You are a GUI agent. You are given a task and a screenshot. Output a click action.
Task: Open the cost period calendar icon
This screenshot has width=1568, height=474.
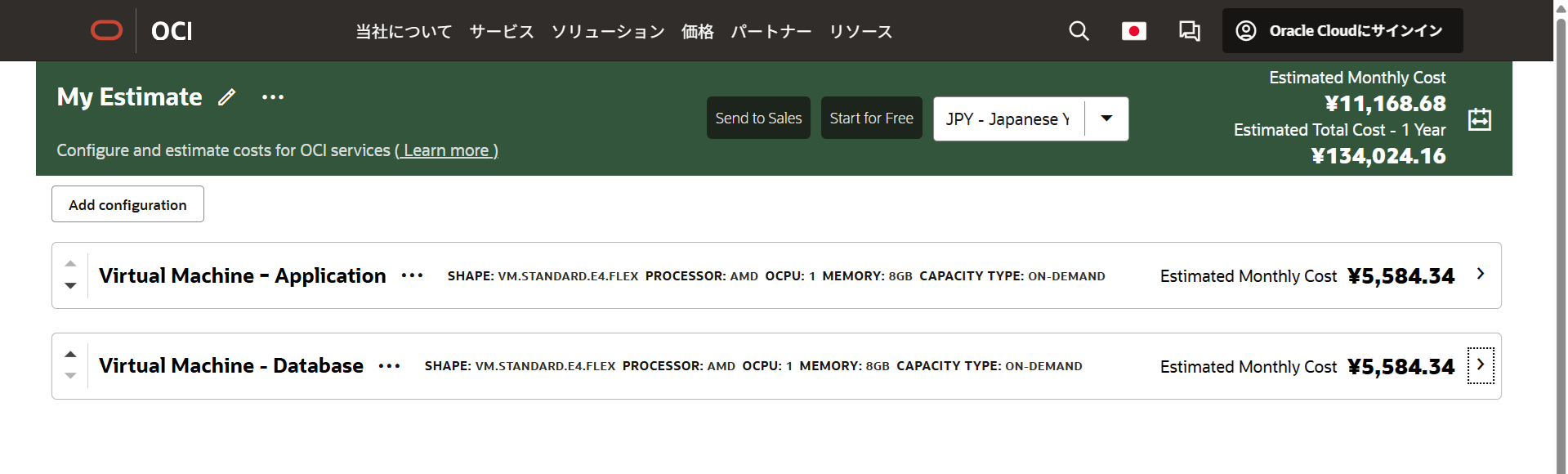pyautogui.click(x=1479, y=119)
